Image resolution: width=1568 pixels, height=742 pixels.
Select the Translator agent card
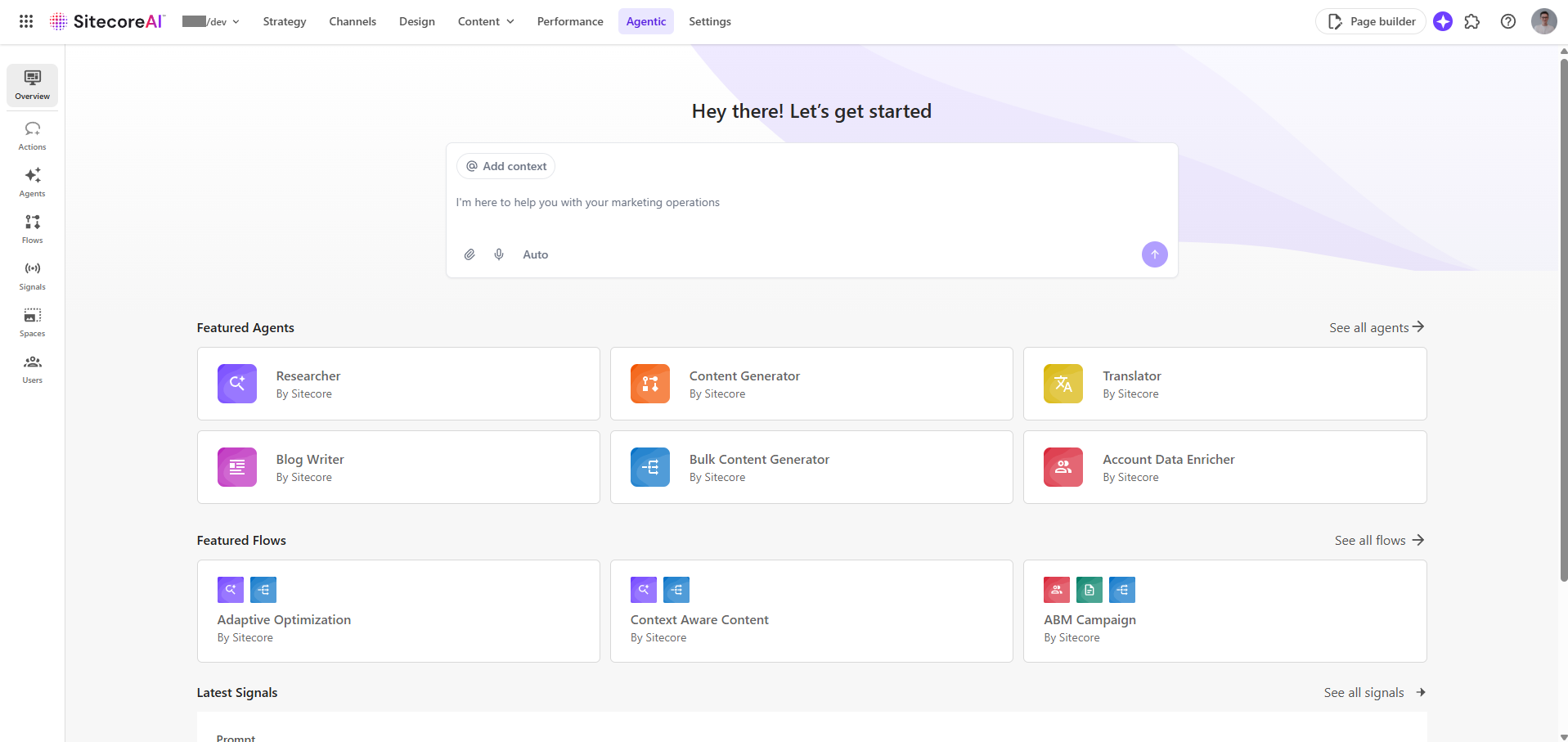(x=1224, y=384)
